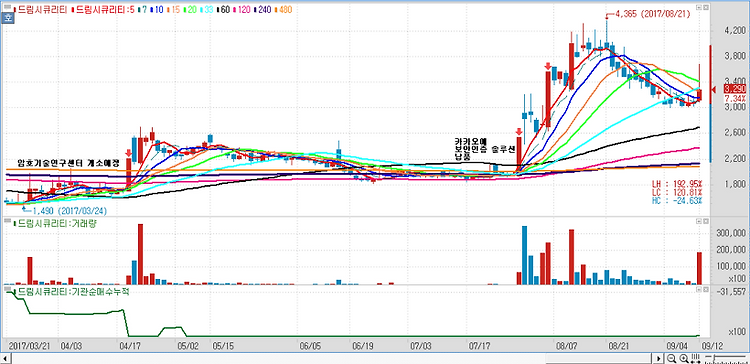Click the blue '호' quote button

coord(7,18)
